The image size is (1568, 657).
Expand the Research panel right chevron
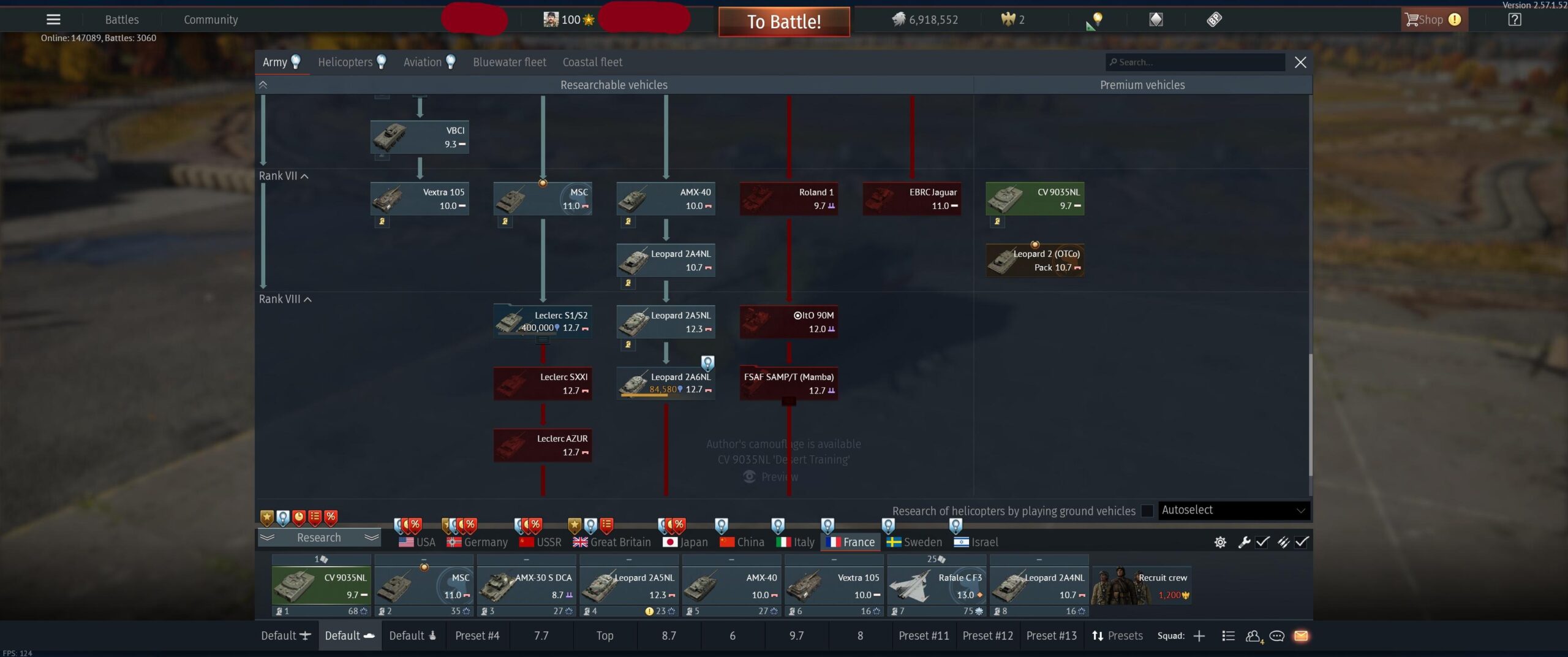(371, 537)
